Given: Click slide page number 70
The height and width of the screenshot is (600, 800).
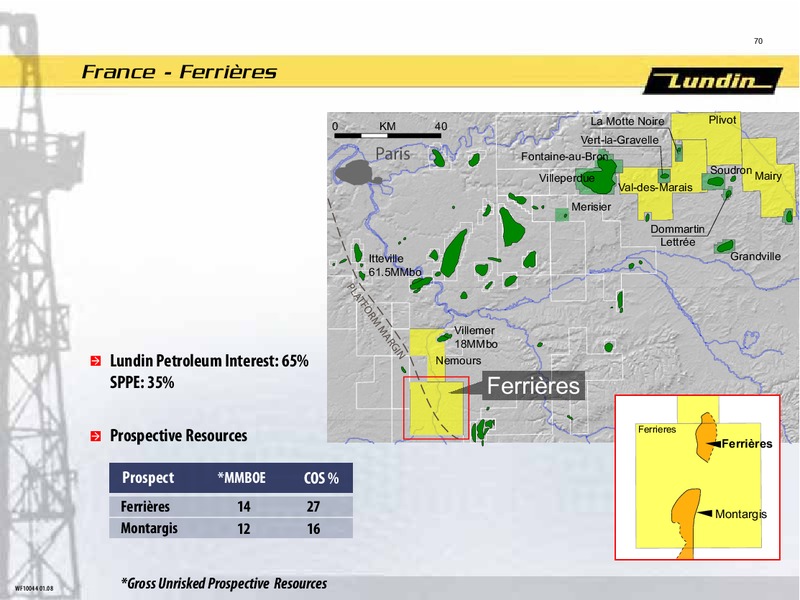Looking at the screenshot, I should coord(758,41).
